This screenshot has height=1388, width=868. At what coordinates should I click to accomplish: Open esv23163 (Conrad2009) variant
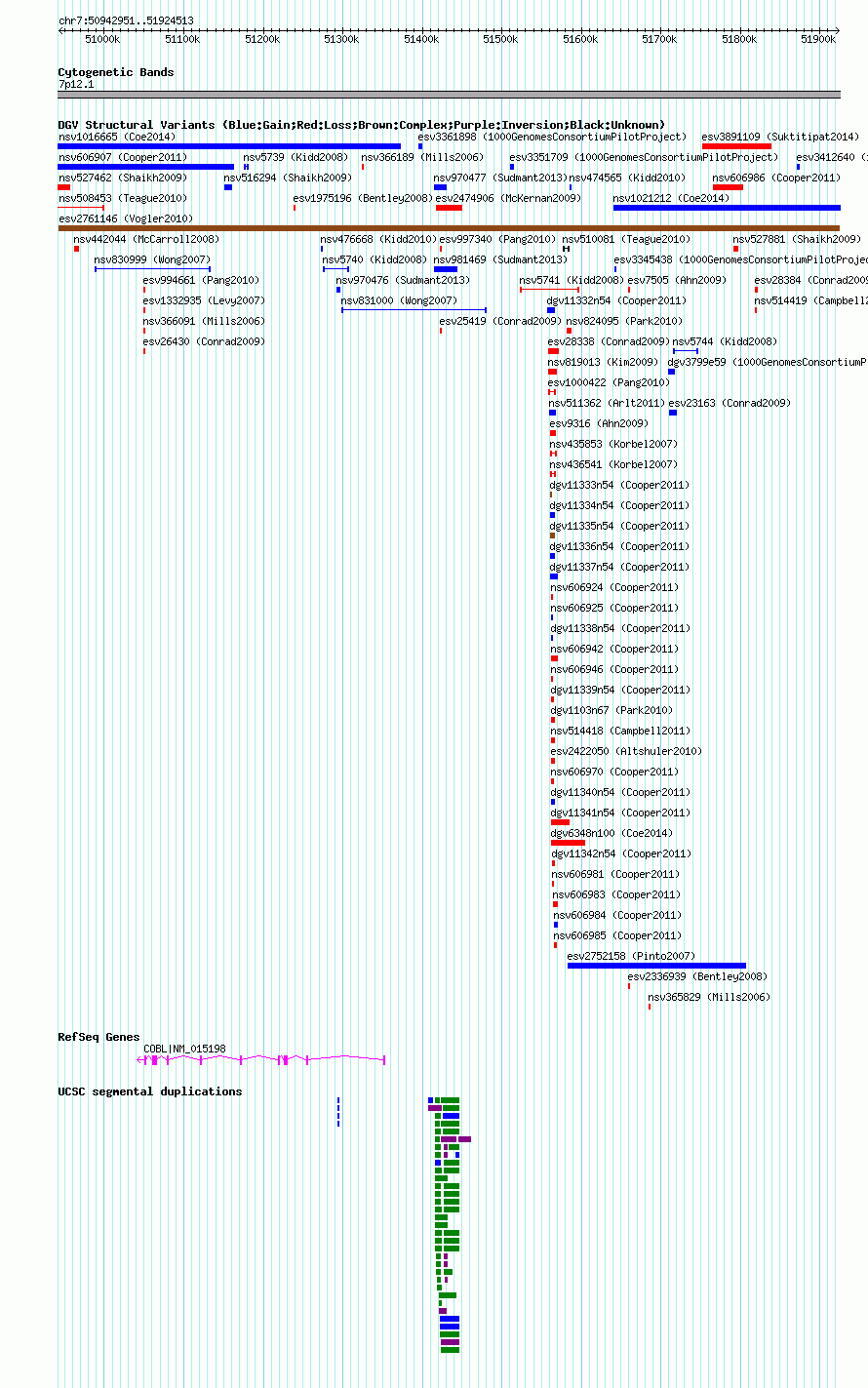[730, 403]
